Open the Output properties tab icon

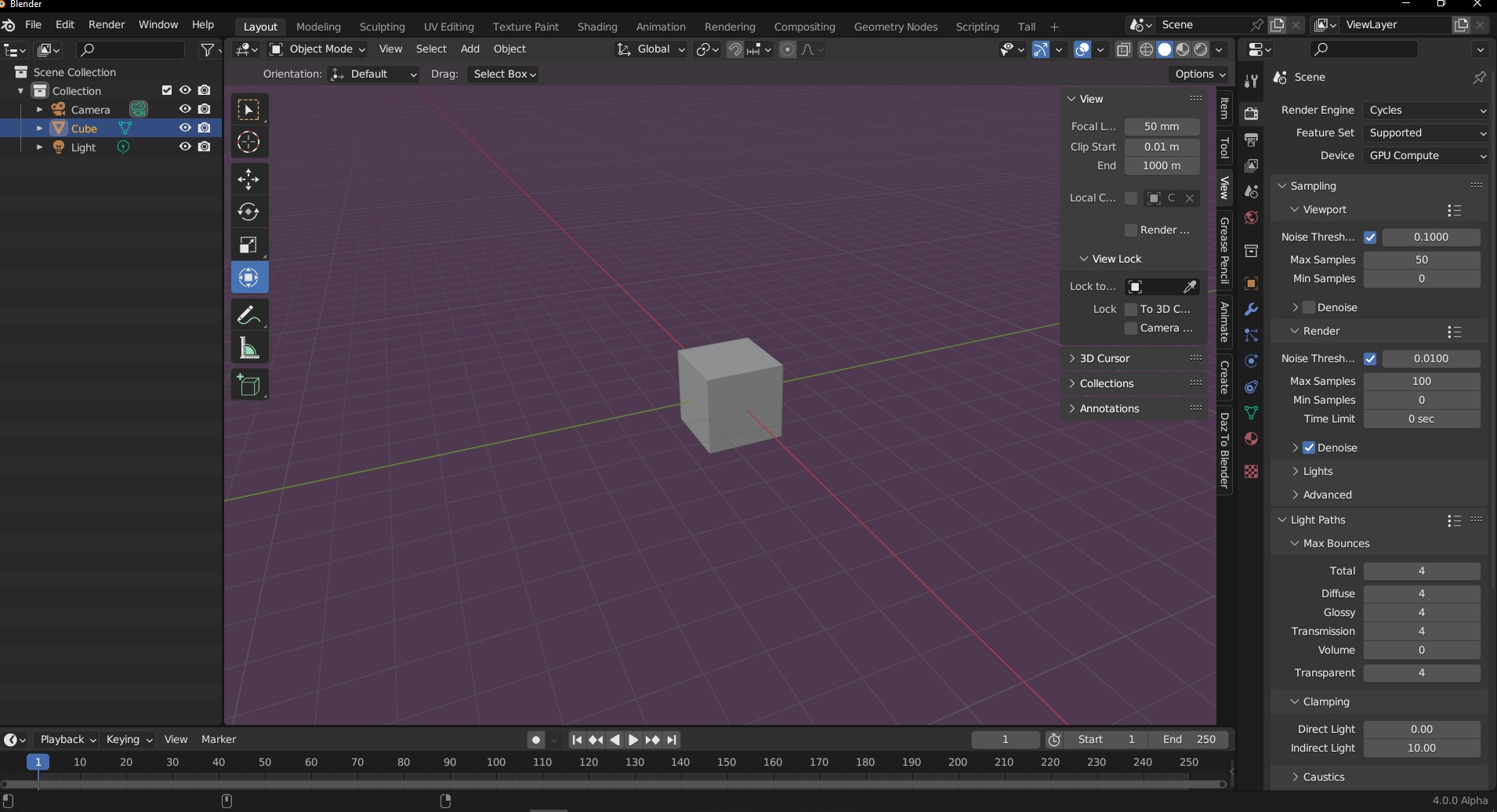pos(1251,140)
